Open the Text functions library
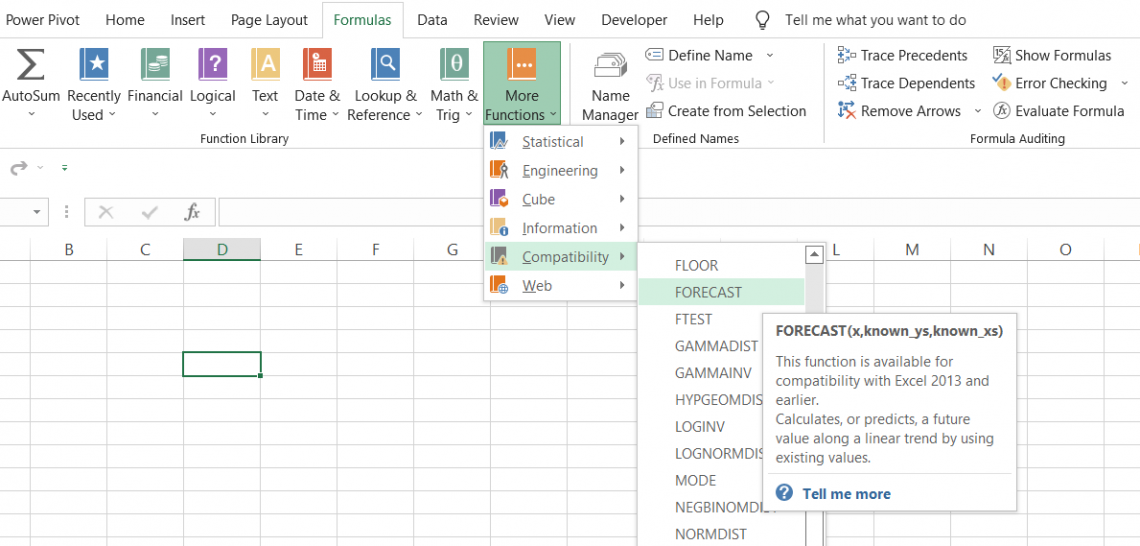 (x=265, y=85)
